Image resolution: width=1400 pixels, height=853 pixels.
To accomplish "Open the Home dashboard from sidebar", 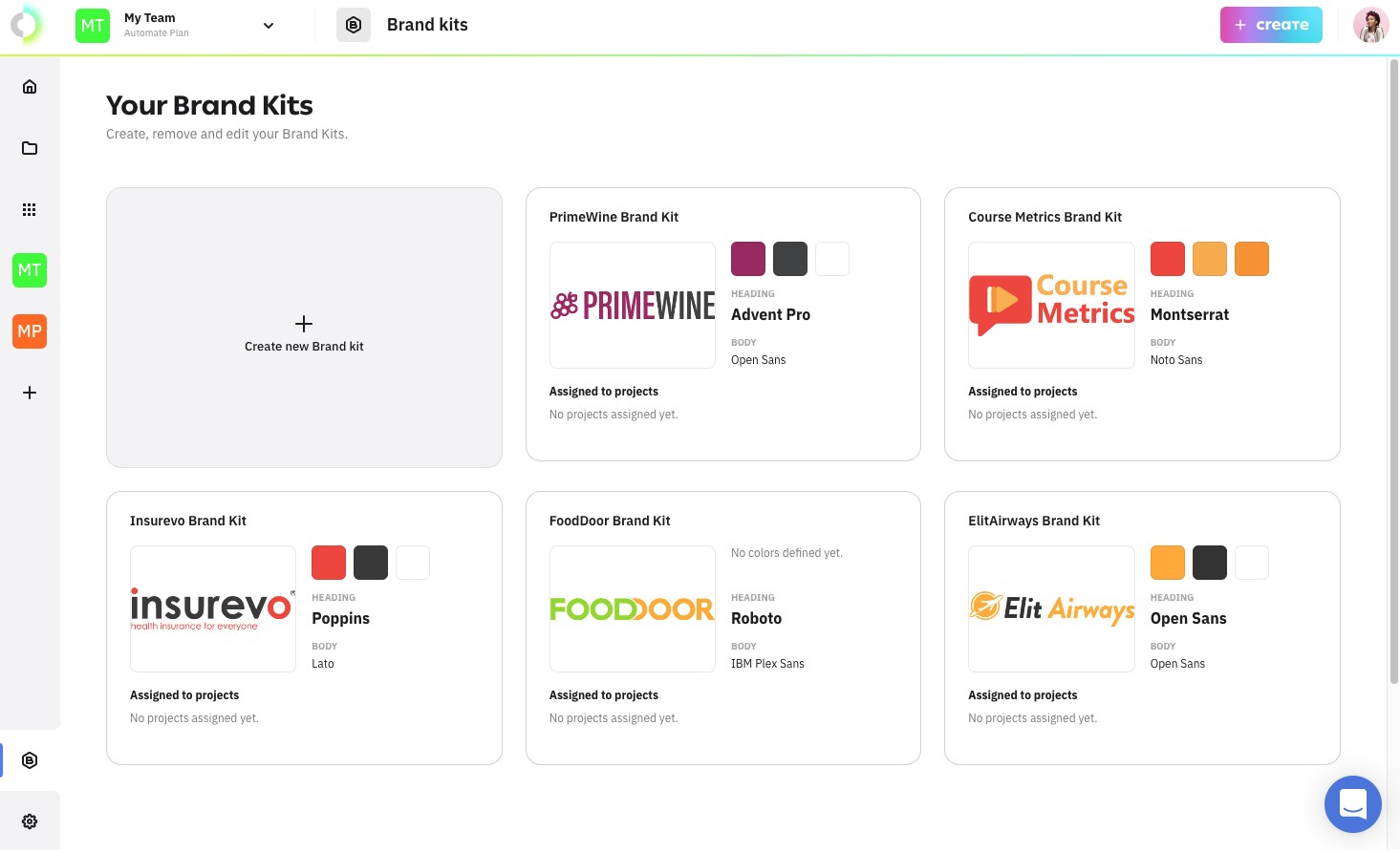I will coord(29,86).
